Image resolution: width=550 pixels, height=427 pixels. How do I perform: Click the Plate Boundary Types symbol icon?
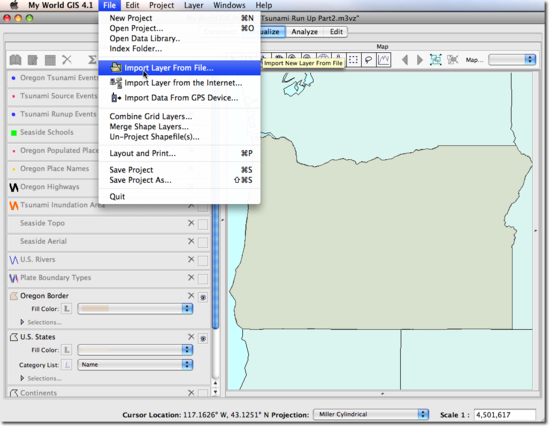pos(14,278)
